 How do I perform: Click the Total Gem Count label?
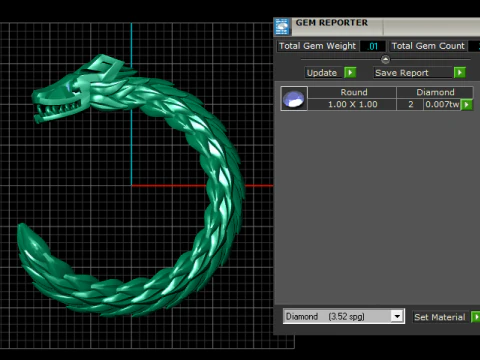pos(428,46)
